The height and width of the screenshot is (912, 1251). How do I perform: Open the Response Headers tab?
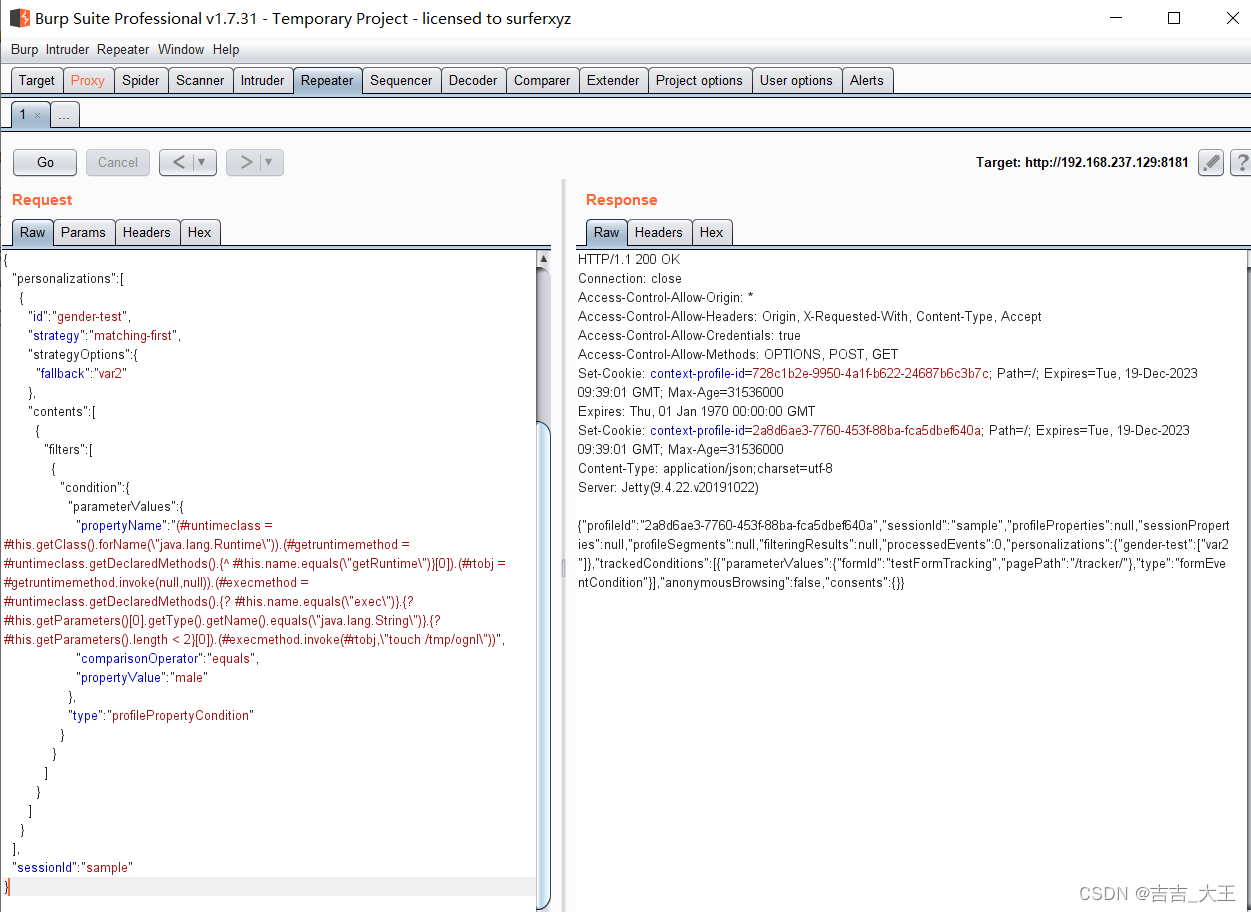[x=659, y=232]
